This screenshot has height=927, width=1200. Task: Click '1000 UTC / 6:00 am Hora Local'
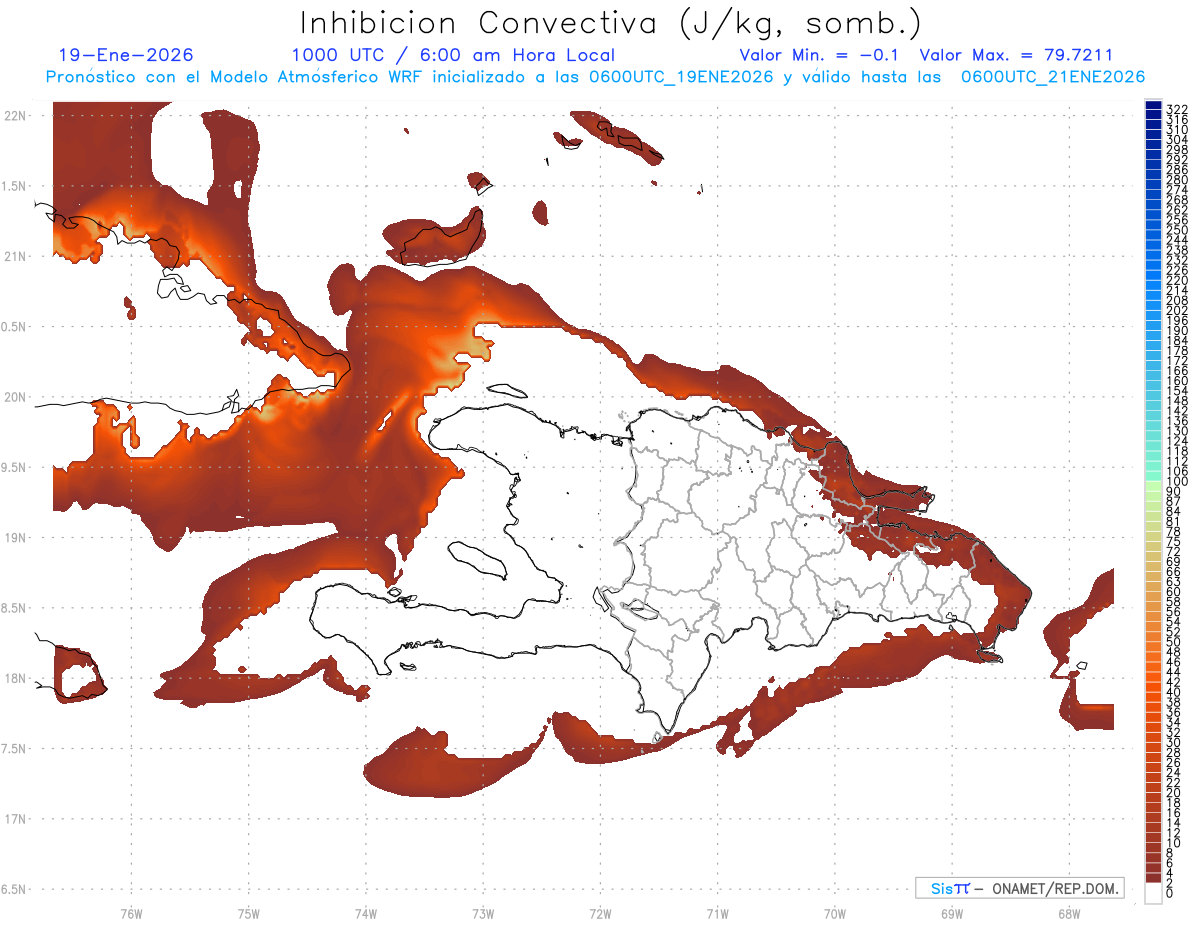coord(453,55)
